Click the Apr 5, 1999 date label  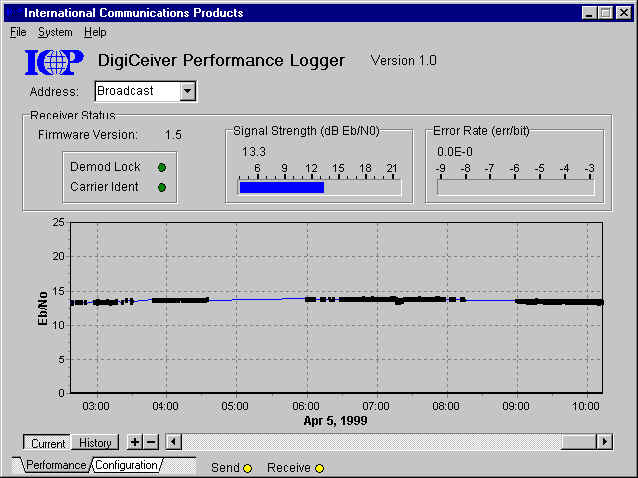(335, 421)
